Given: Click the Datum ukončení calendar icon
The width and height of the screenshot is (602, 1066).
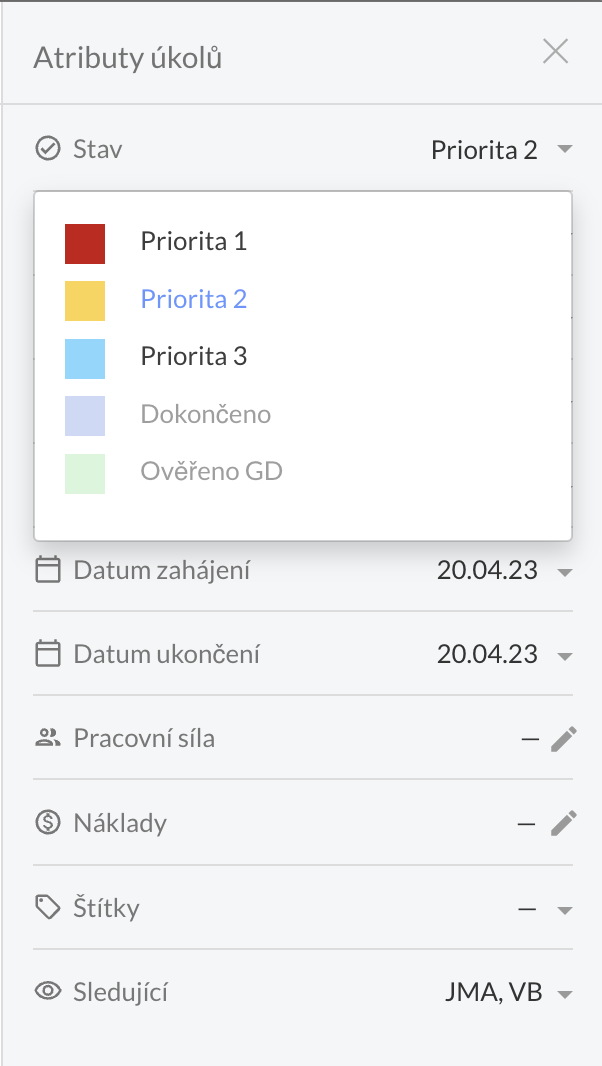Looking at the screenshot, I should 47,655.
